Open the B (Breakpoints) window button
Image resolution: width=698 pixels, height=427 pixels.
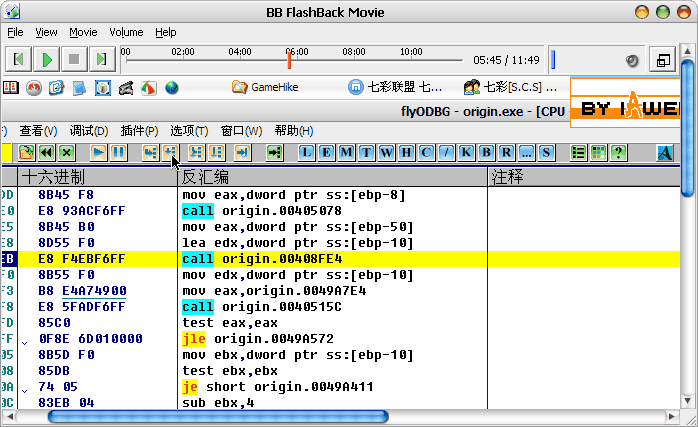[486, 152]
